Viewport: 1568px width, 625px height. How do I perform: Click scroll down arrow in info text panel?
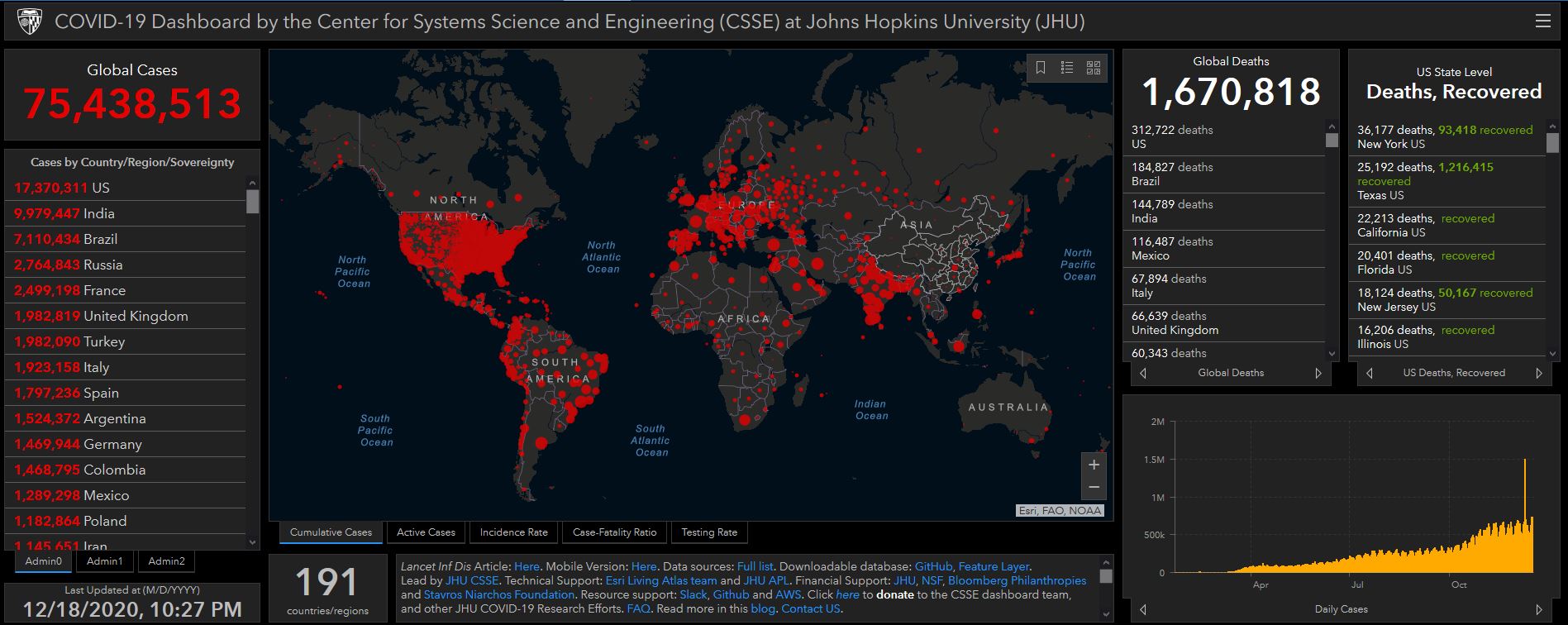1106,614
